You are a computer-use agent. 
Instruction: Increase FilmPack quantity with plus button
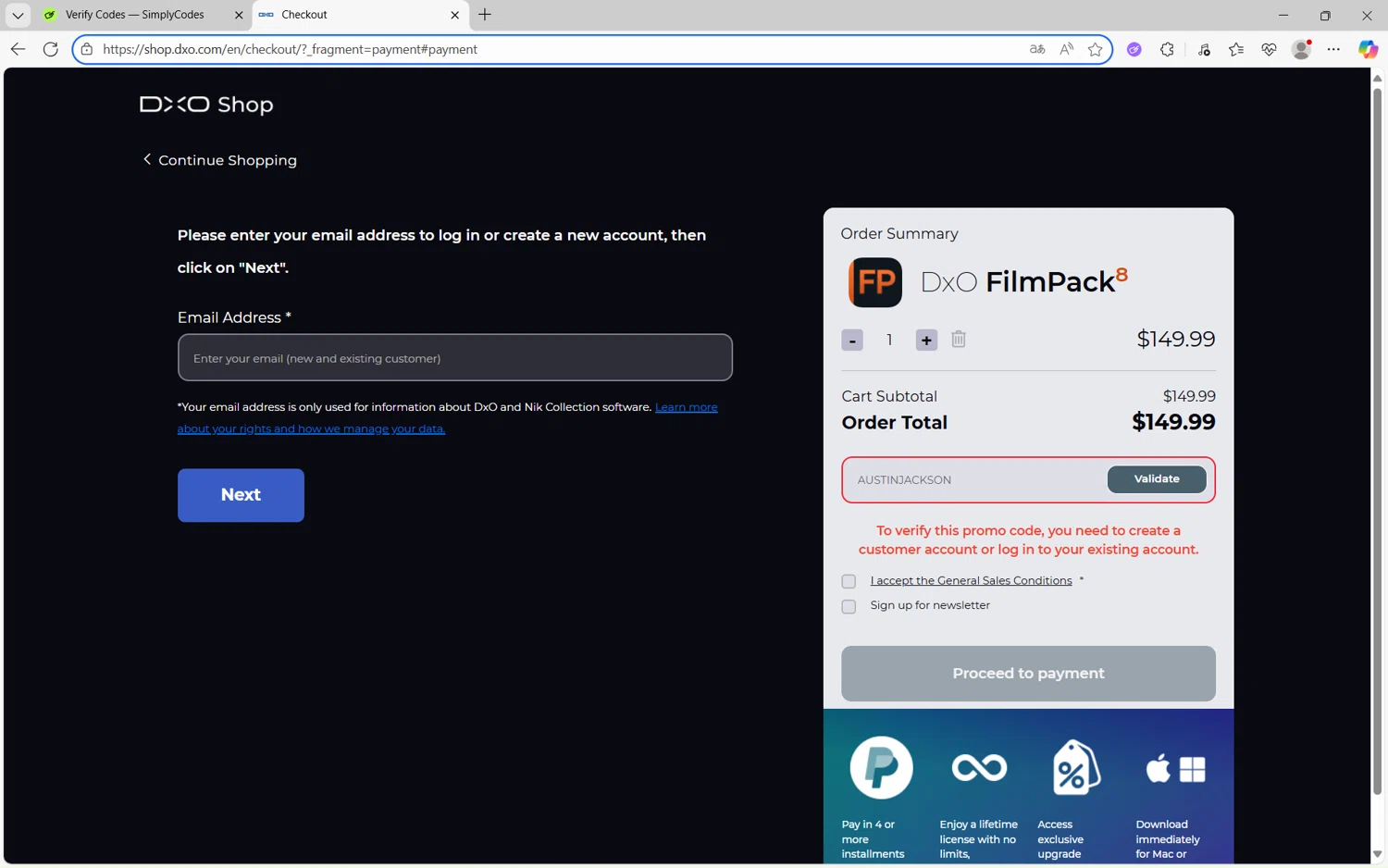click(926, 341)
